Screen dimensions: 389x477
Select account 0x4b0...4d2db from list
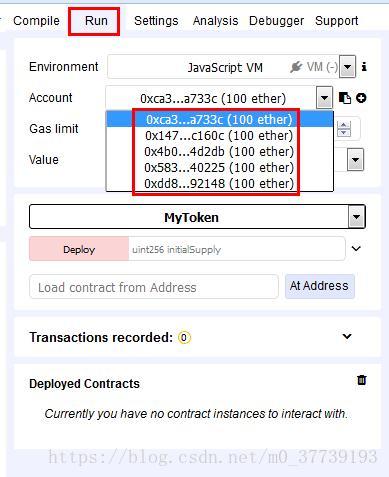[219, 151]
